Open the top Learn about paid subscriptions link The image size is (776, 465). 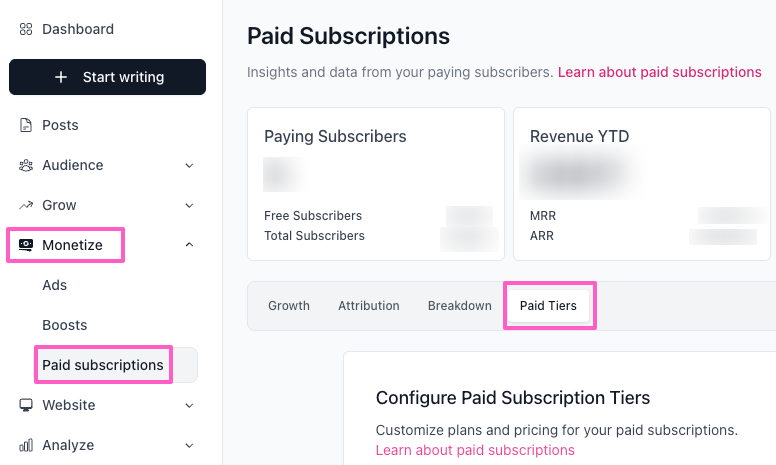coord(659,72)
